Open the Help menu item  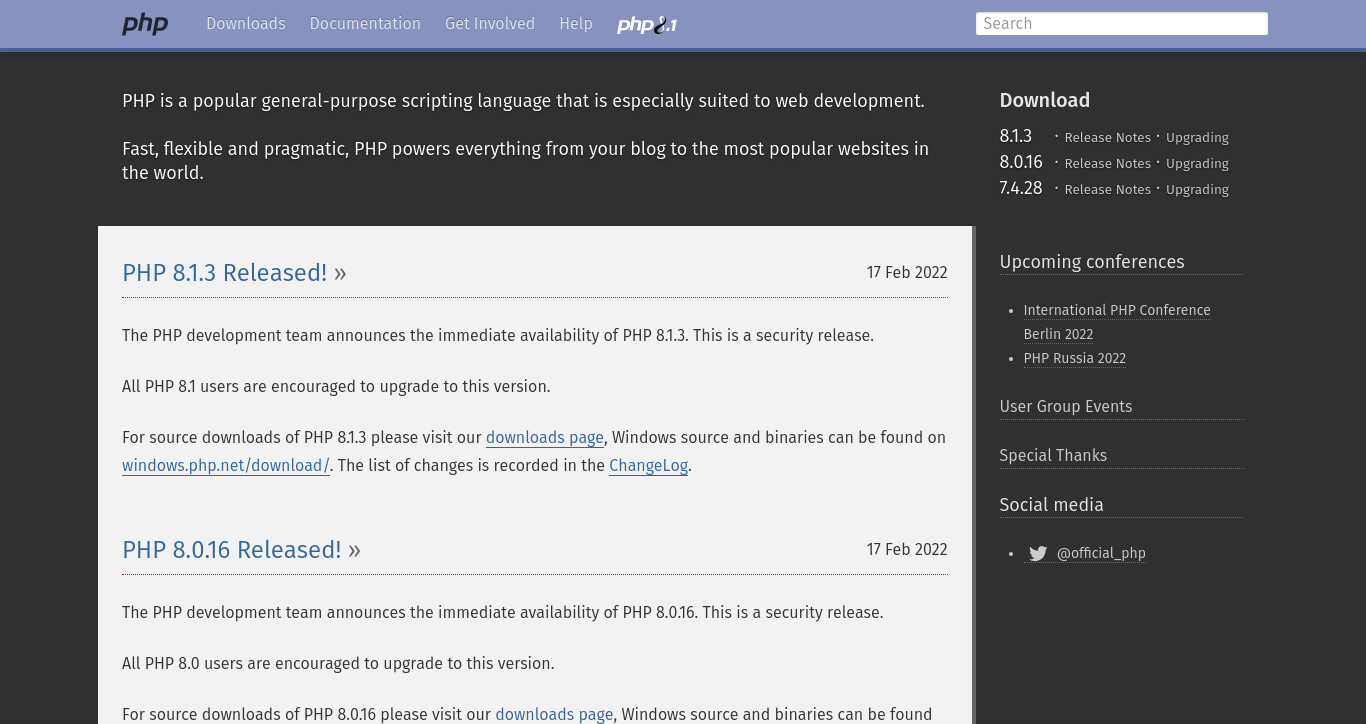click(x=576, y=24)
